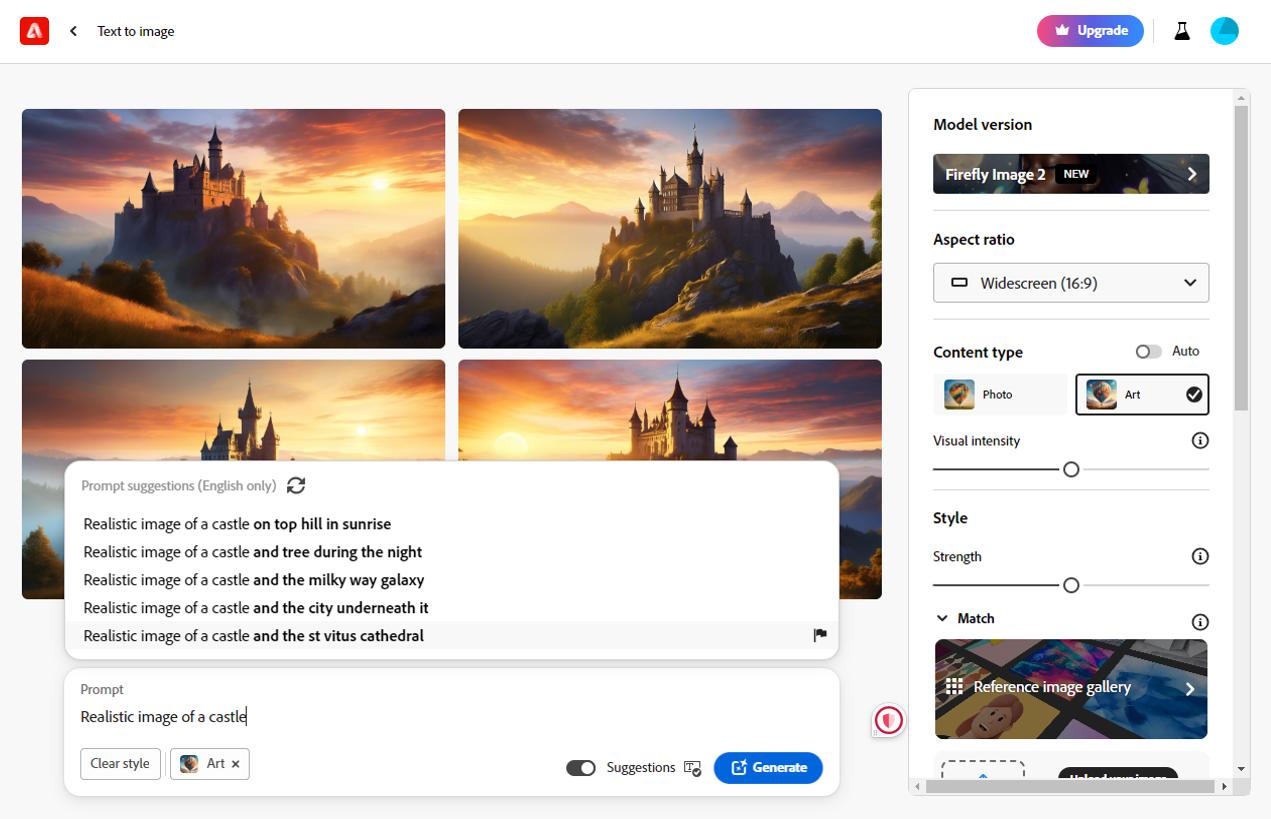Adjust the Visual intensity slider
1271x819 pixels.
click(x=1070, y=469)
